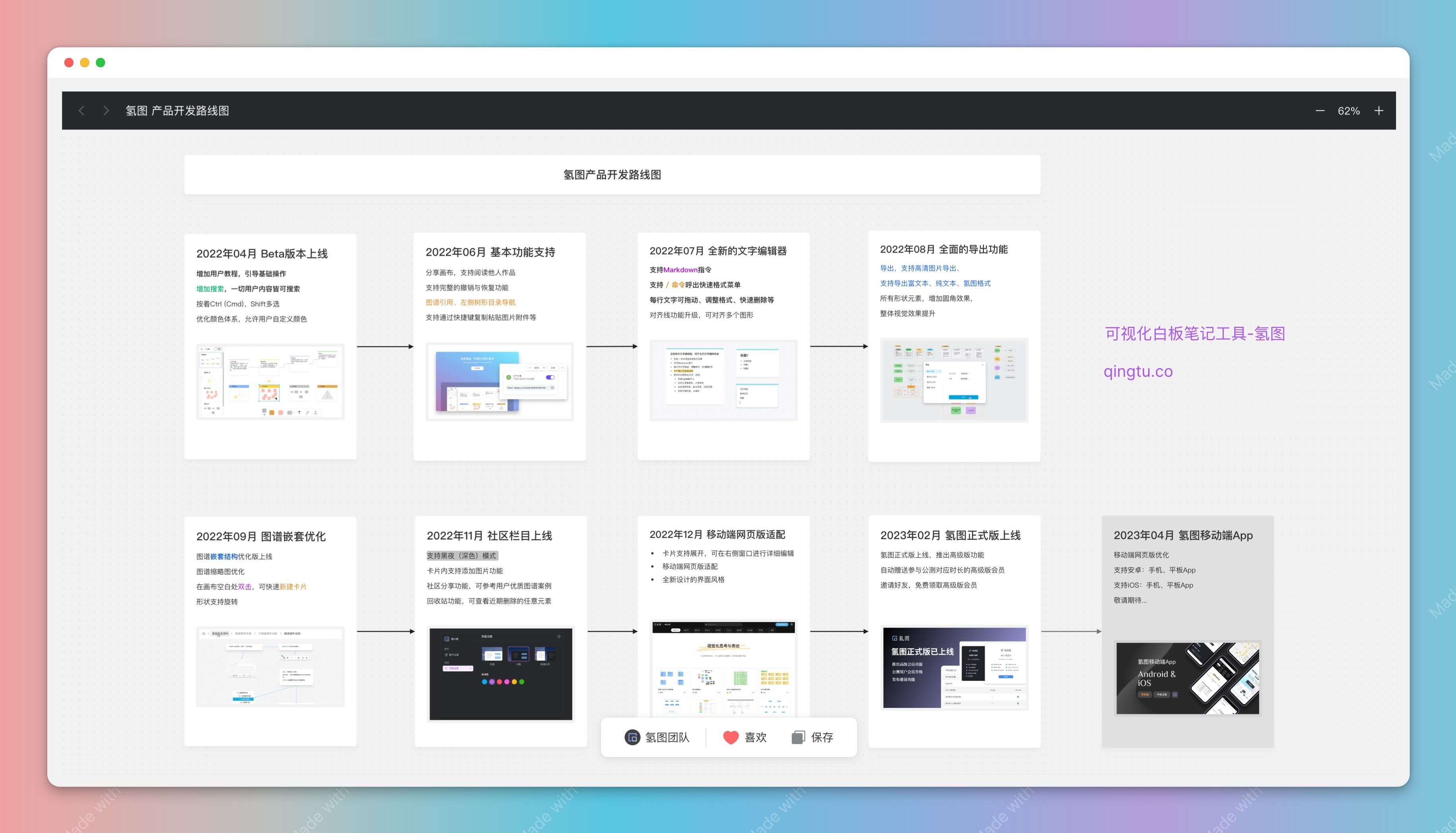
Task: Select 2022年07月 全新的文字编辑器 heading
Action: (x=718, y=251)
